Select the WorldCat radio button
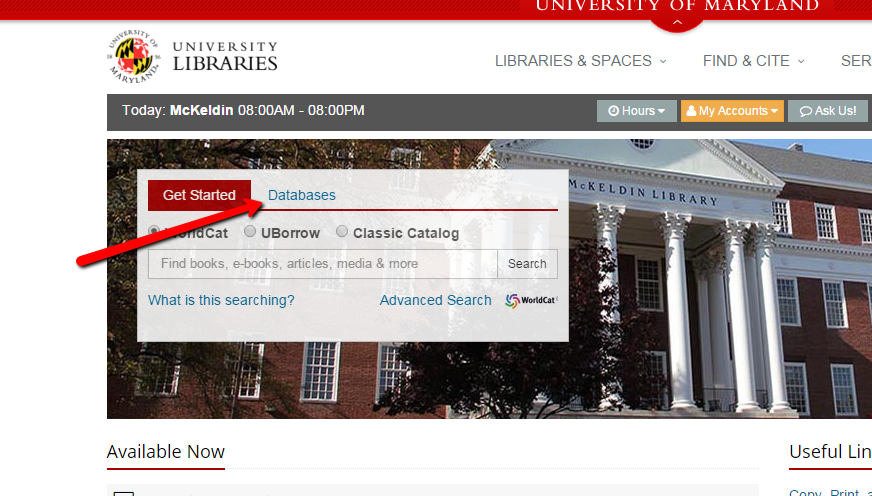872x496 pixels. tap(154, 231)
